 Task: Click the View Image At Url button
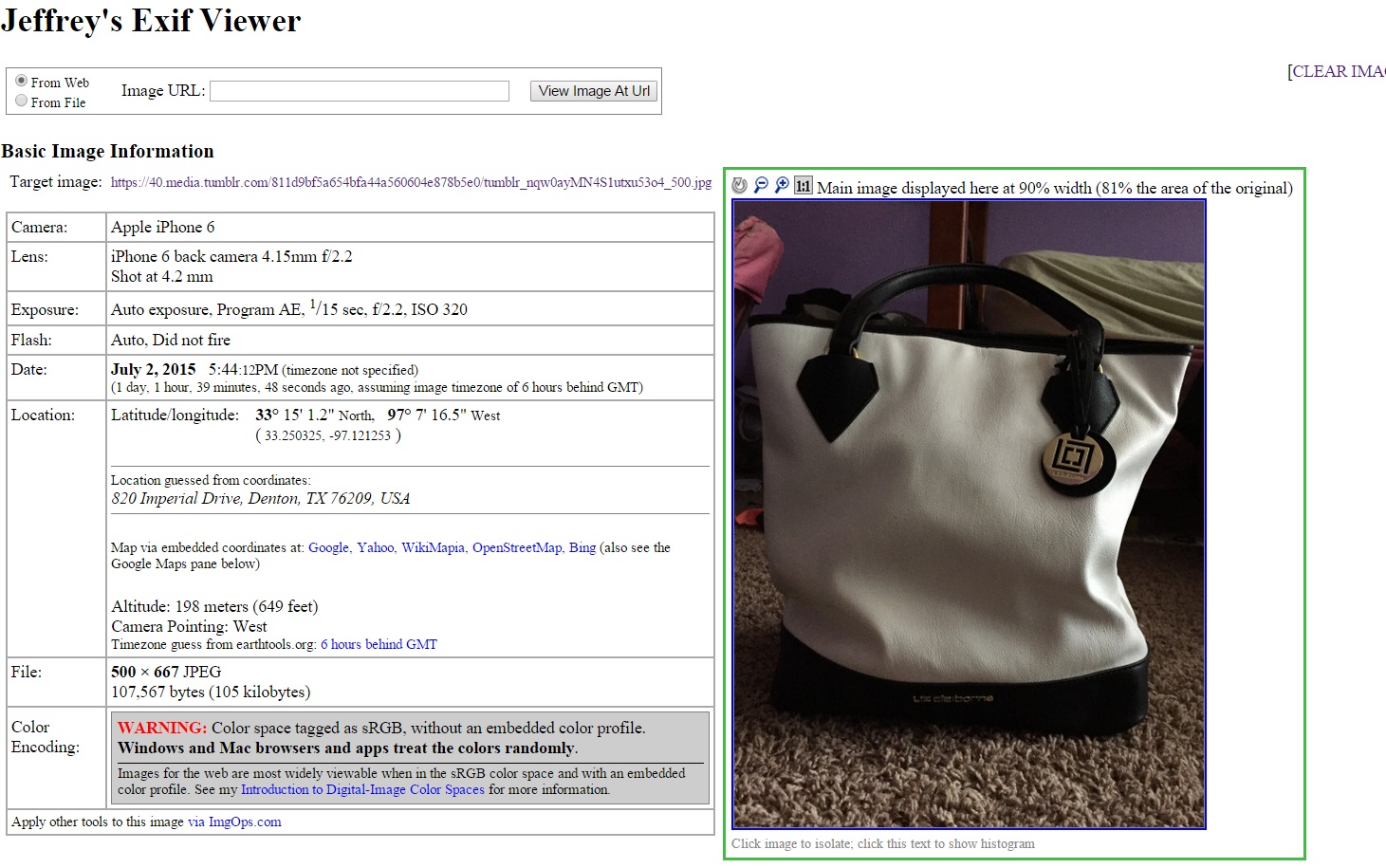coord(594,91)
